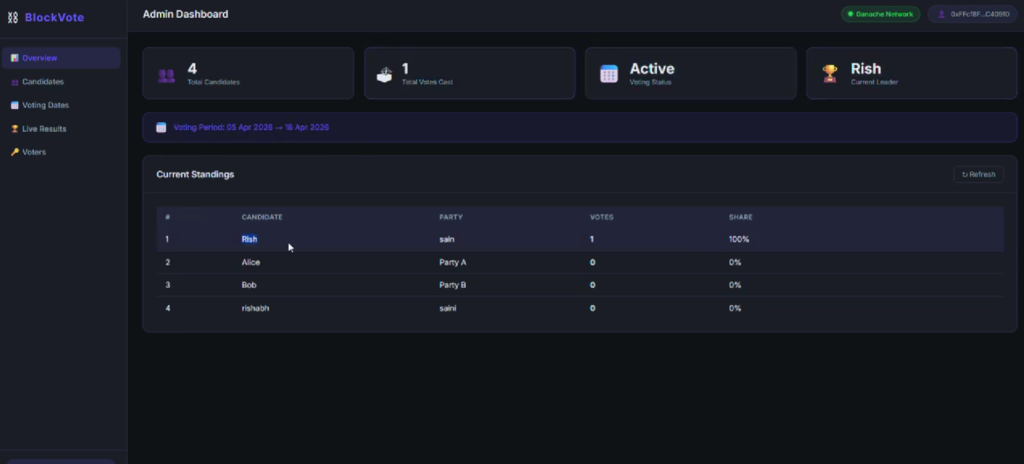Screen dimensions: 1024x464
Task: Click the BlockVote brand title
Action: [54, 18]
